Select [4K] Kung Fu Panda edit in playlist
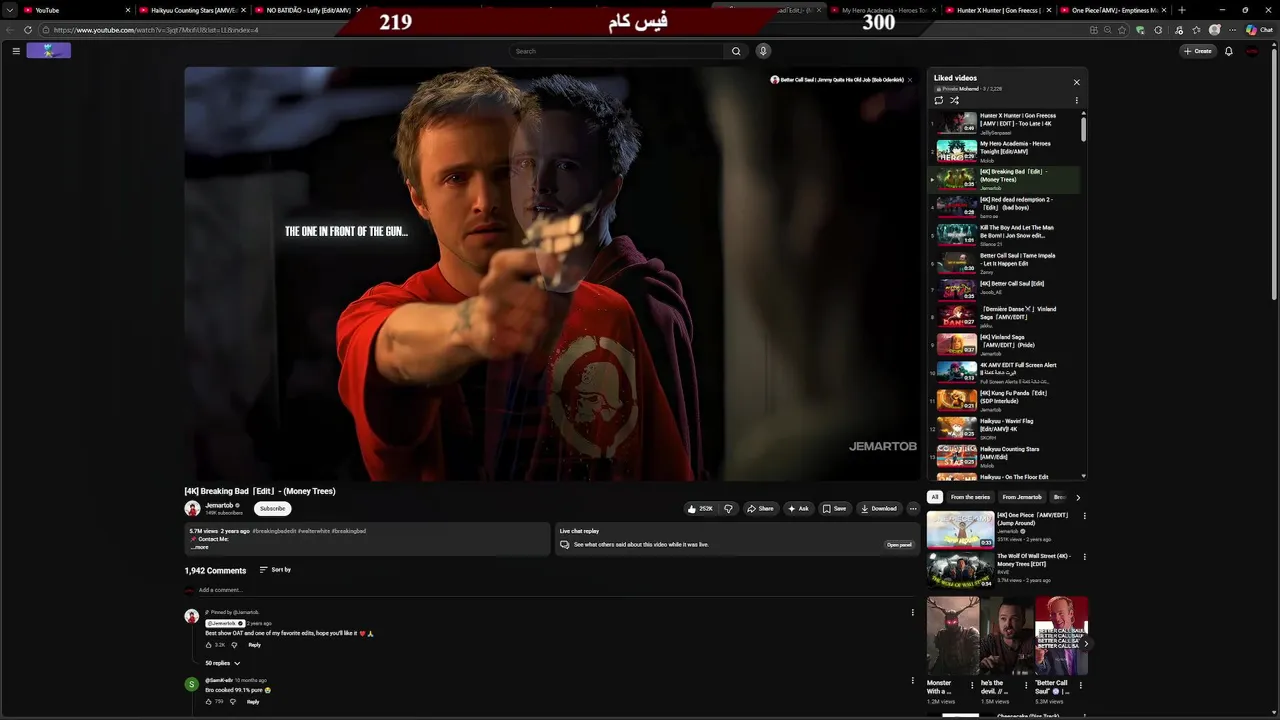 point(1003,400)
